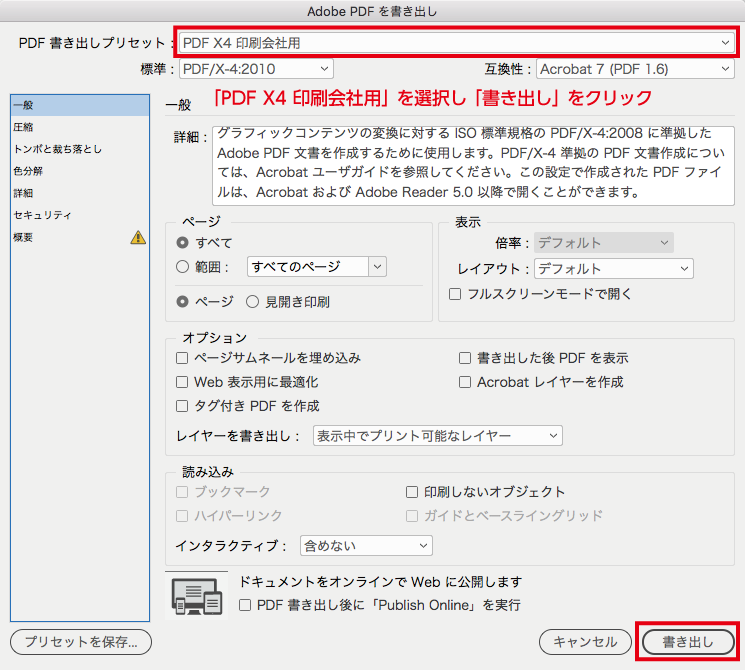The height and width of the screenshot is (670, 745).
Task: Toggle Acrobat レイヤーを作成 checkbox
Action: tap(465, 382)
